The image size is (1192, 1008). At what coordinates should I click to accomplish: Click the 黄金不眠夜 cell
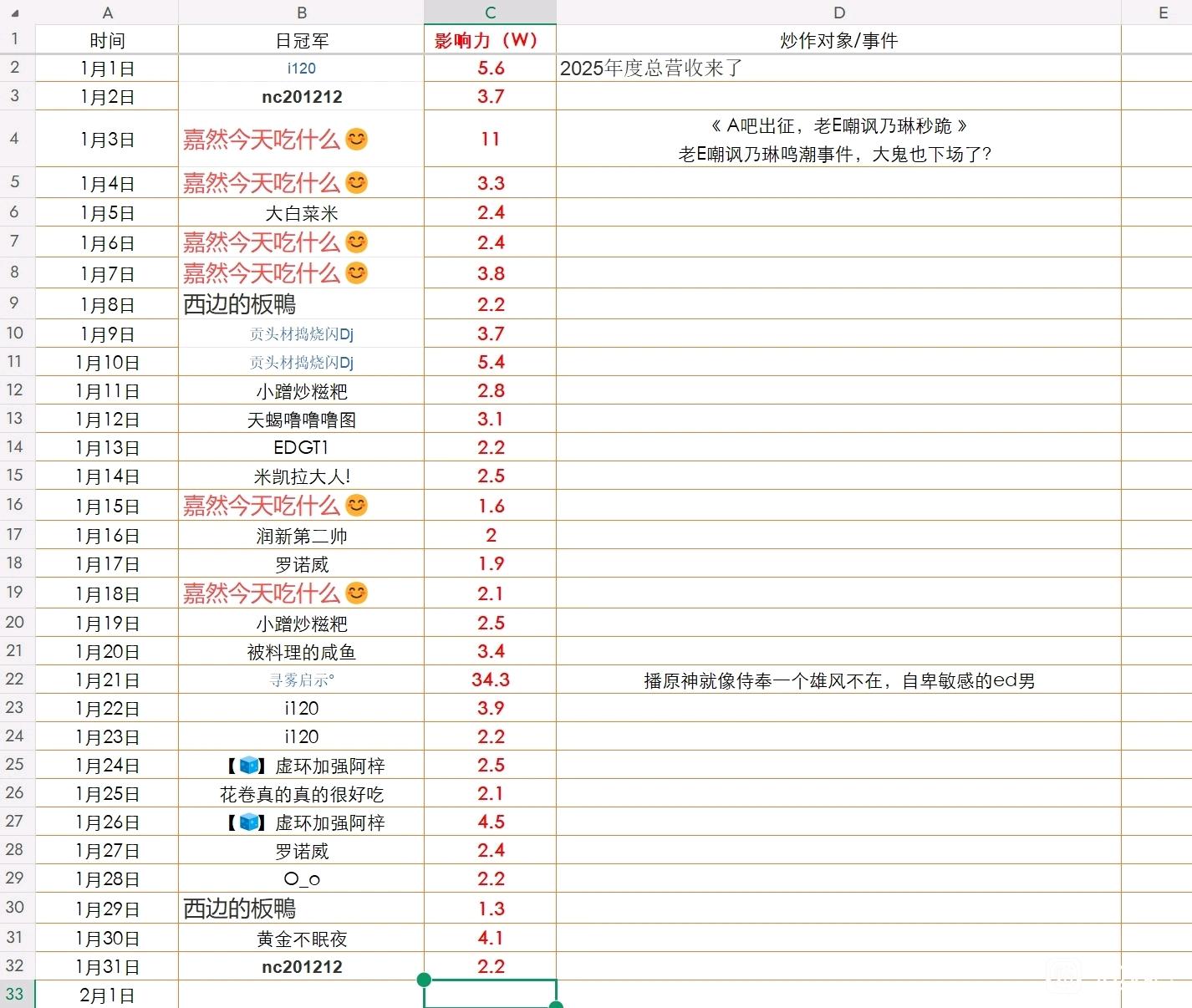pos(301,939)
